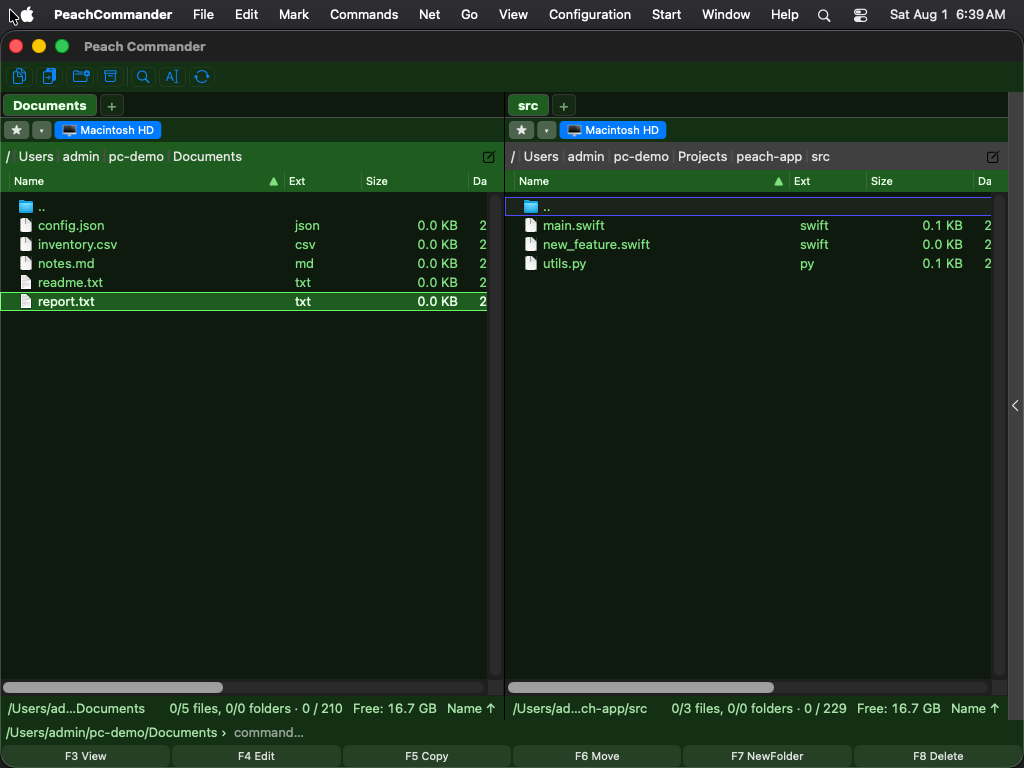Click the F3 View button

(x=86, y=756)
